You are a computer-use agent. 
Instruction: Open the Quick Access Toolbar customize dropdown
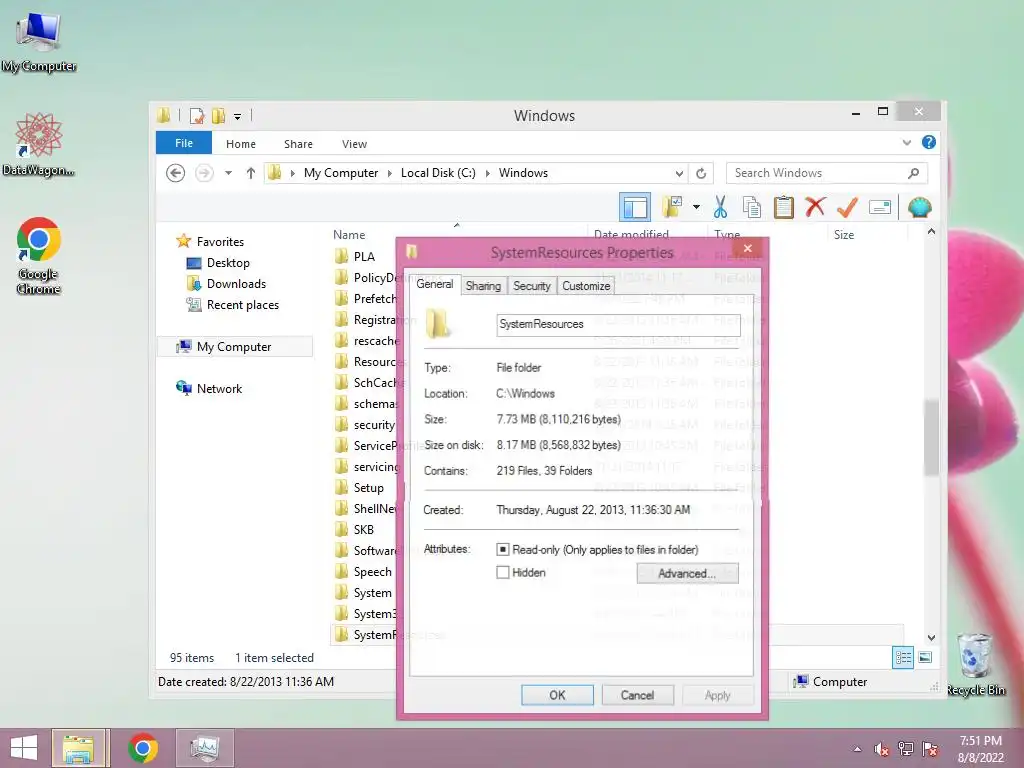pos(238,116)
